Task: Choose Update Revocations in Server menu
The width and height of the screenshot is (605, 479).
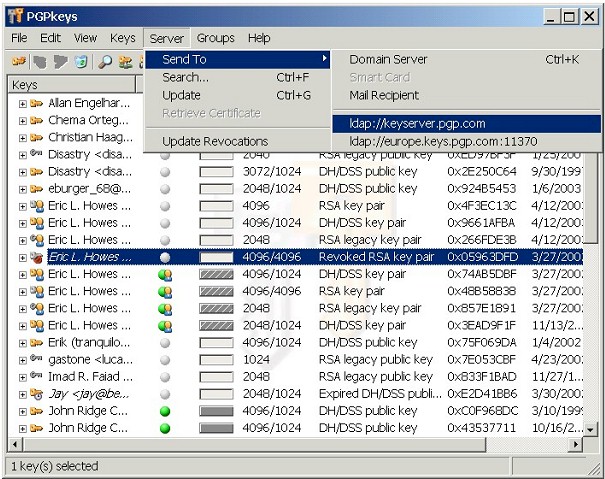Action: [238, 141]
